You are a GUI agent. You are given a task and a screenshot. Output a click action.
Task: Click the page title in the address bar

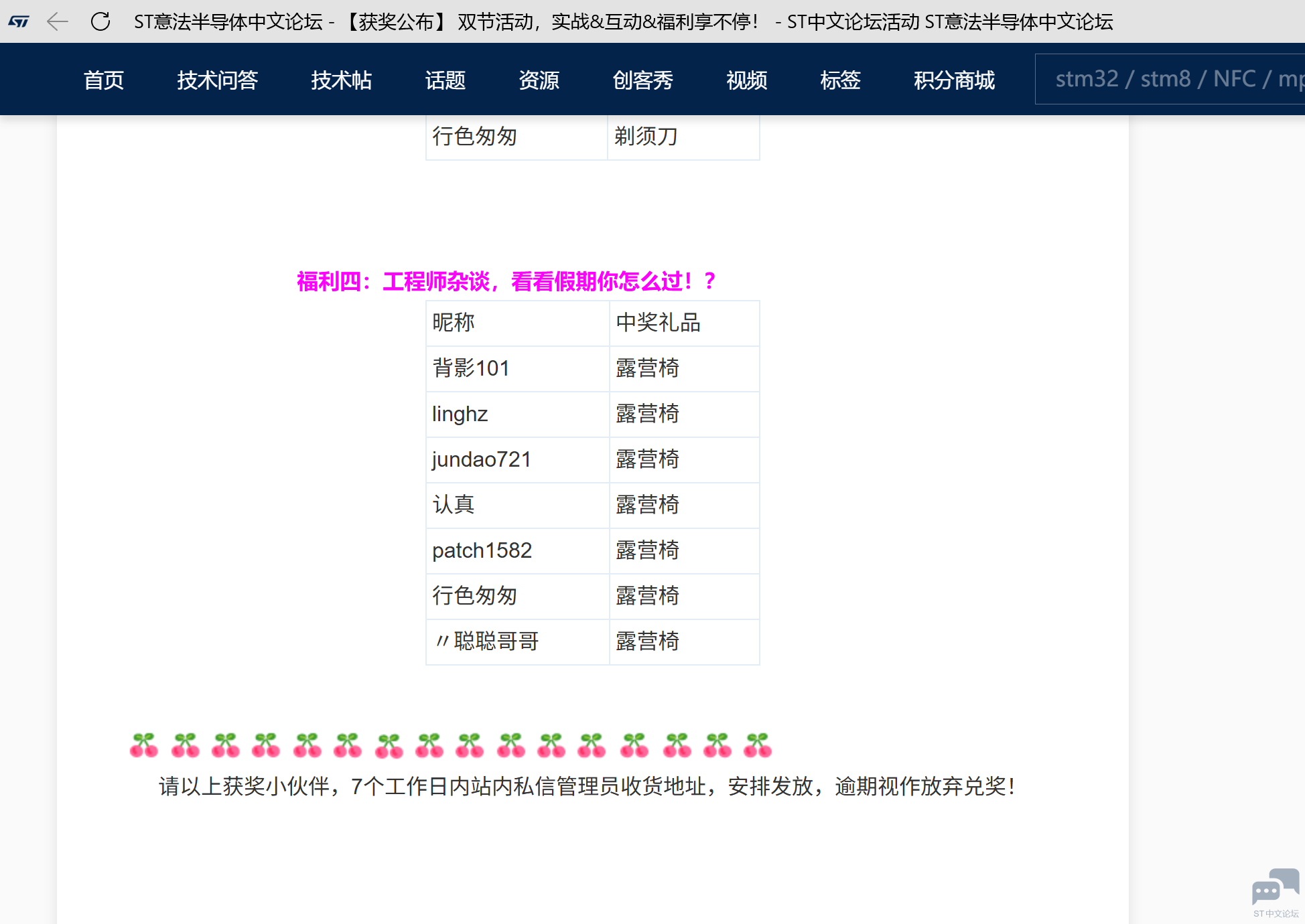click(x=623, y=21)
